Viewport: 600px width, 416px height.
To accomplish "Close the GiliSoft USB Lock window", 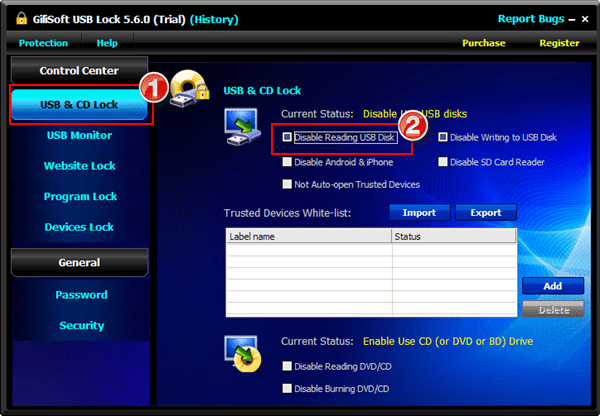I will tap(585, 19).
